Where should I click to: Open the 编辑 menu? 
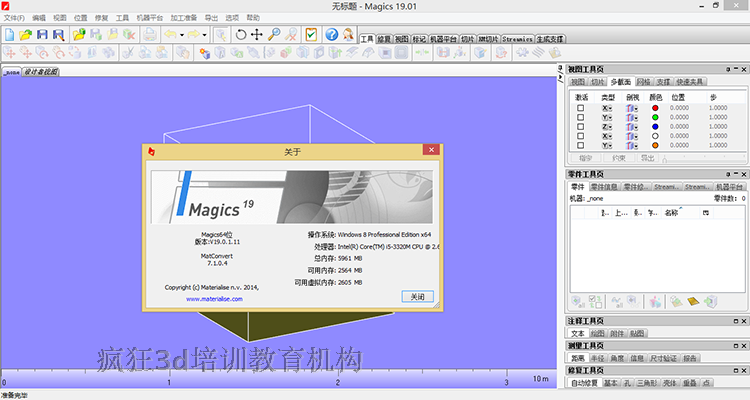pyautogui.click(x=39, y=18)
